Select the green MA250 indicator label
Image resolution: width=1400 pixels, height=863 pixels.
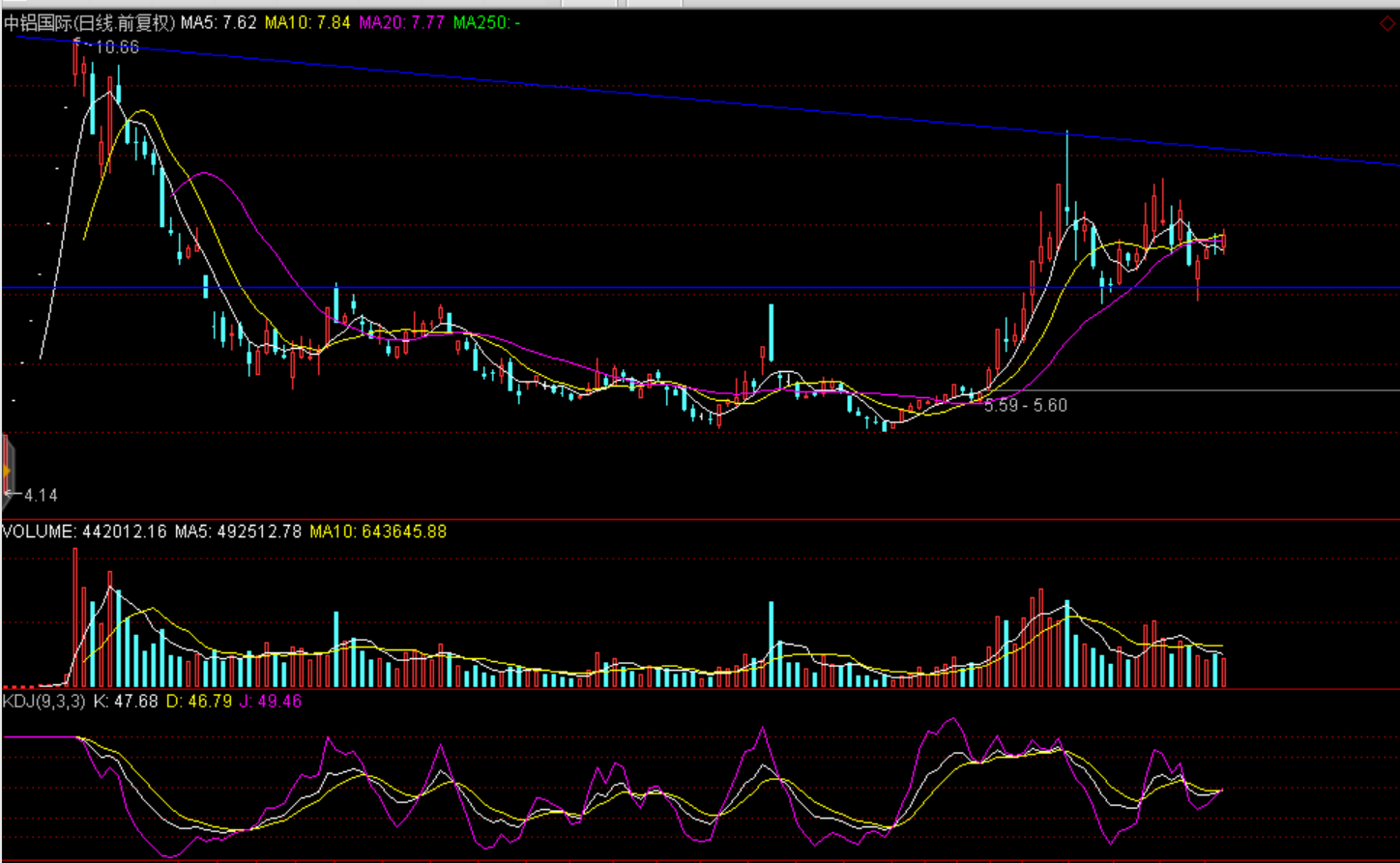point(487,22)
